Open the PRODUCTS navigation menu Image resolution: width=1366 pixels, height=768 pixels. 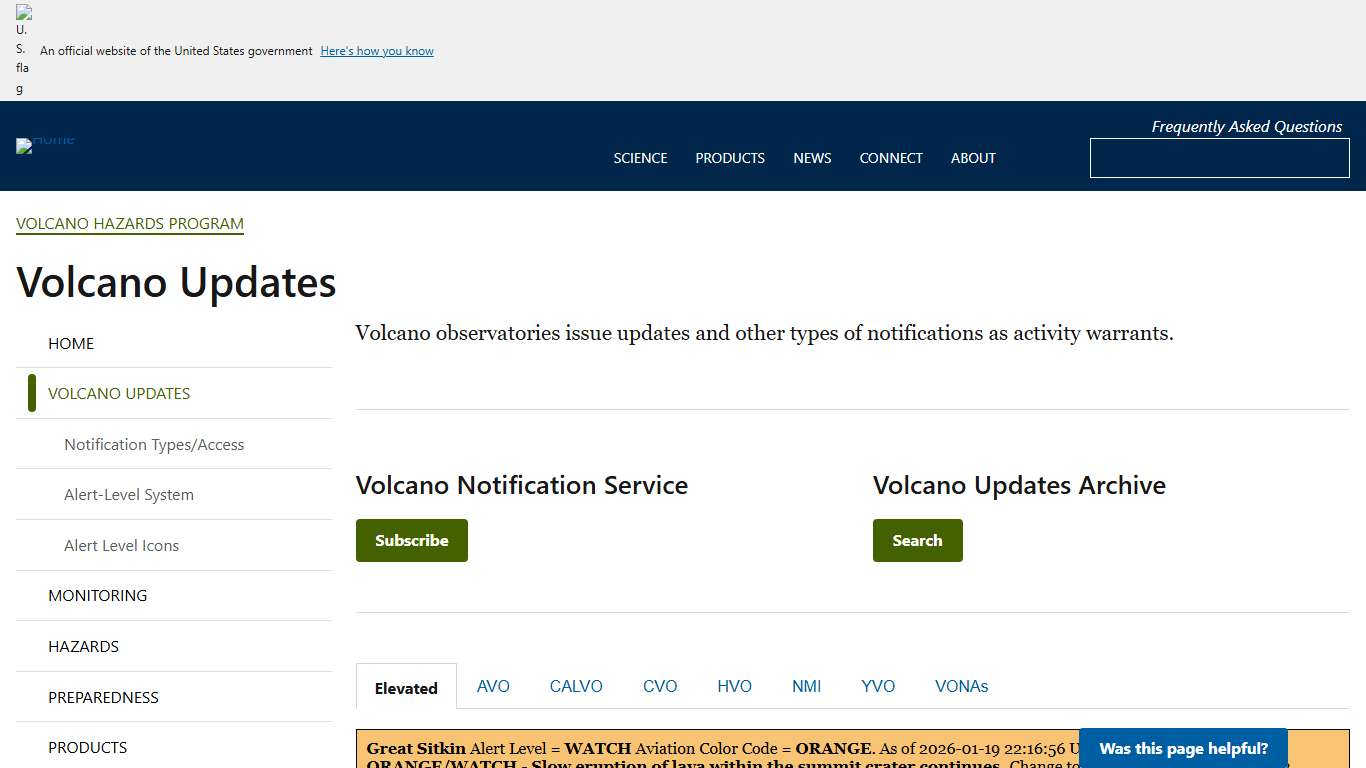click(730, 158)
